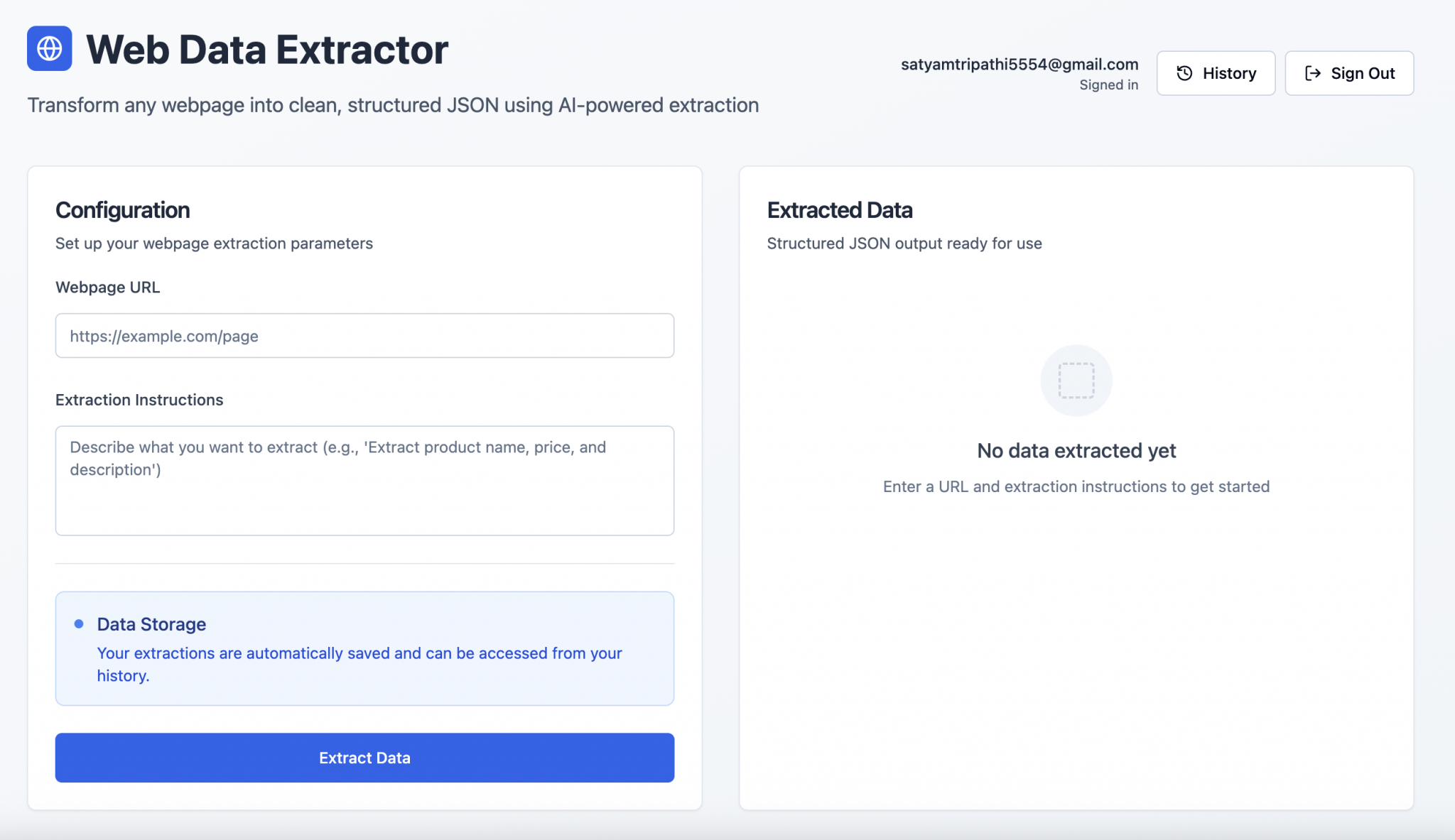Click the sign-out arrow icon
This screenshot has width=1455, height=840.
tap(1313, 72)
